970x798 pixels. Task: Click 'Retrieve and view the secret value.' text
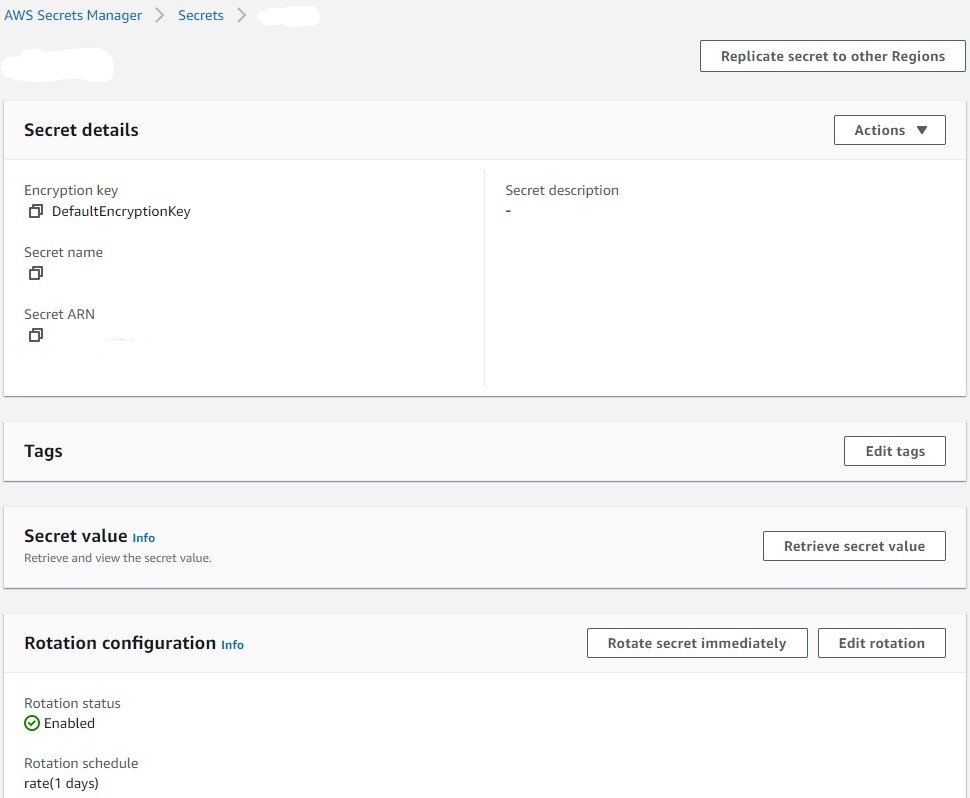pos(118,558)
